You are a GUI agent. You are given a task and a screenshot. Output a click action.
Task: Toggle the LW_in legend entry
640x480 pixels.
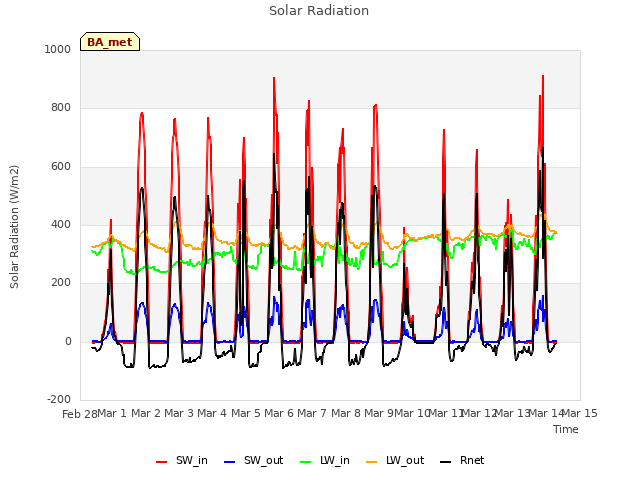click(325, 461)
